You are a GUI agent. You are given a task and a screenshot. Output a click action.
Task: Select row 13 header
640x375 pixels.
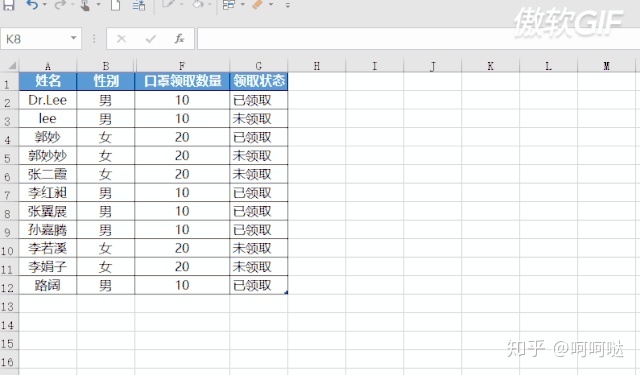click(9, 304)
